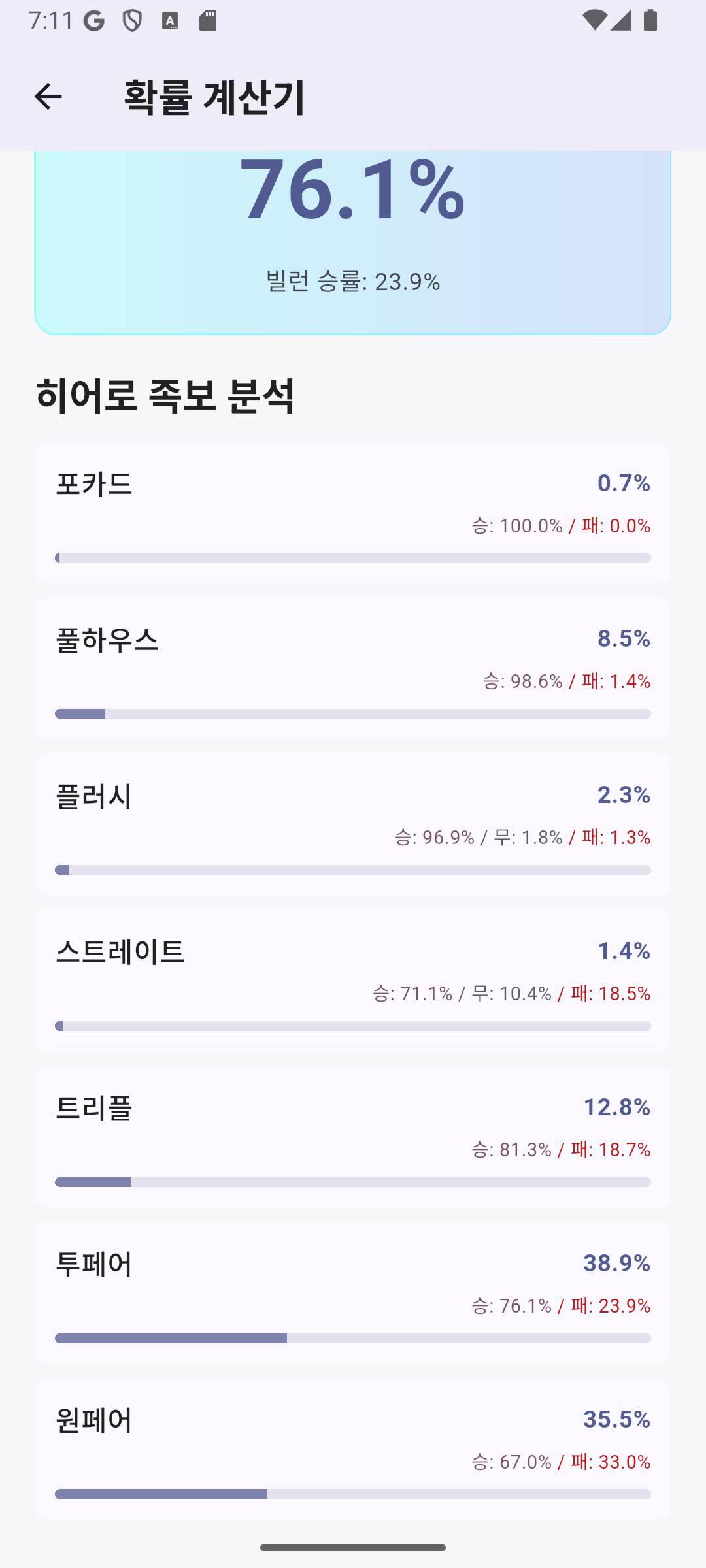The image size is (706, 1568).
Task: Tap the 확률 계산기 title
Action: point(214,97)
